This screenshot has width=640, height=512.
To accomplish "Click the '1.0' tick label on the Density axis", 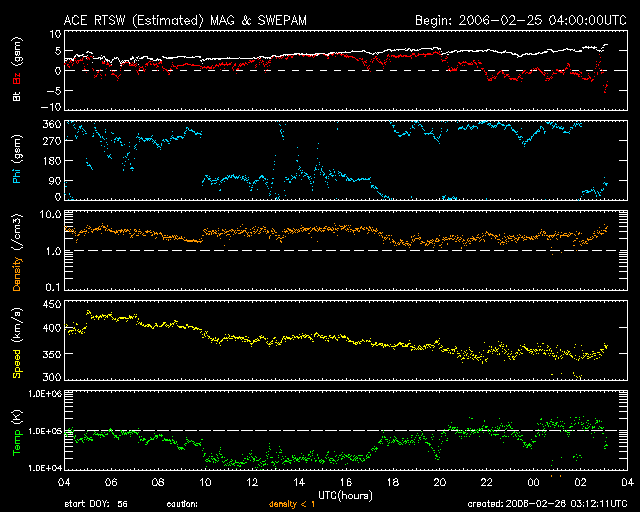I will pyautogui.click(x=53, y=251).
